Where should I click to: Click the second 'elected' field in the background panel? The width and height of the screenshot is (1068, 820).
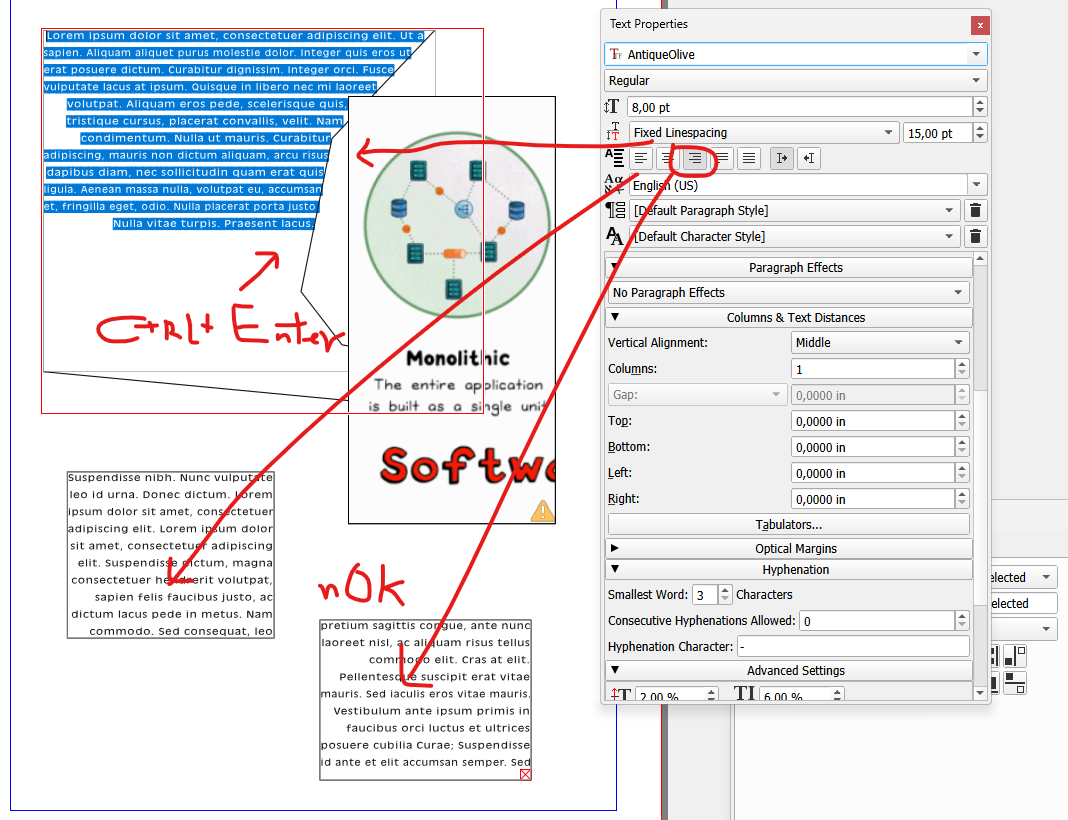point(1023,603)
